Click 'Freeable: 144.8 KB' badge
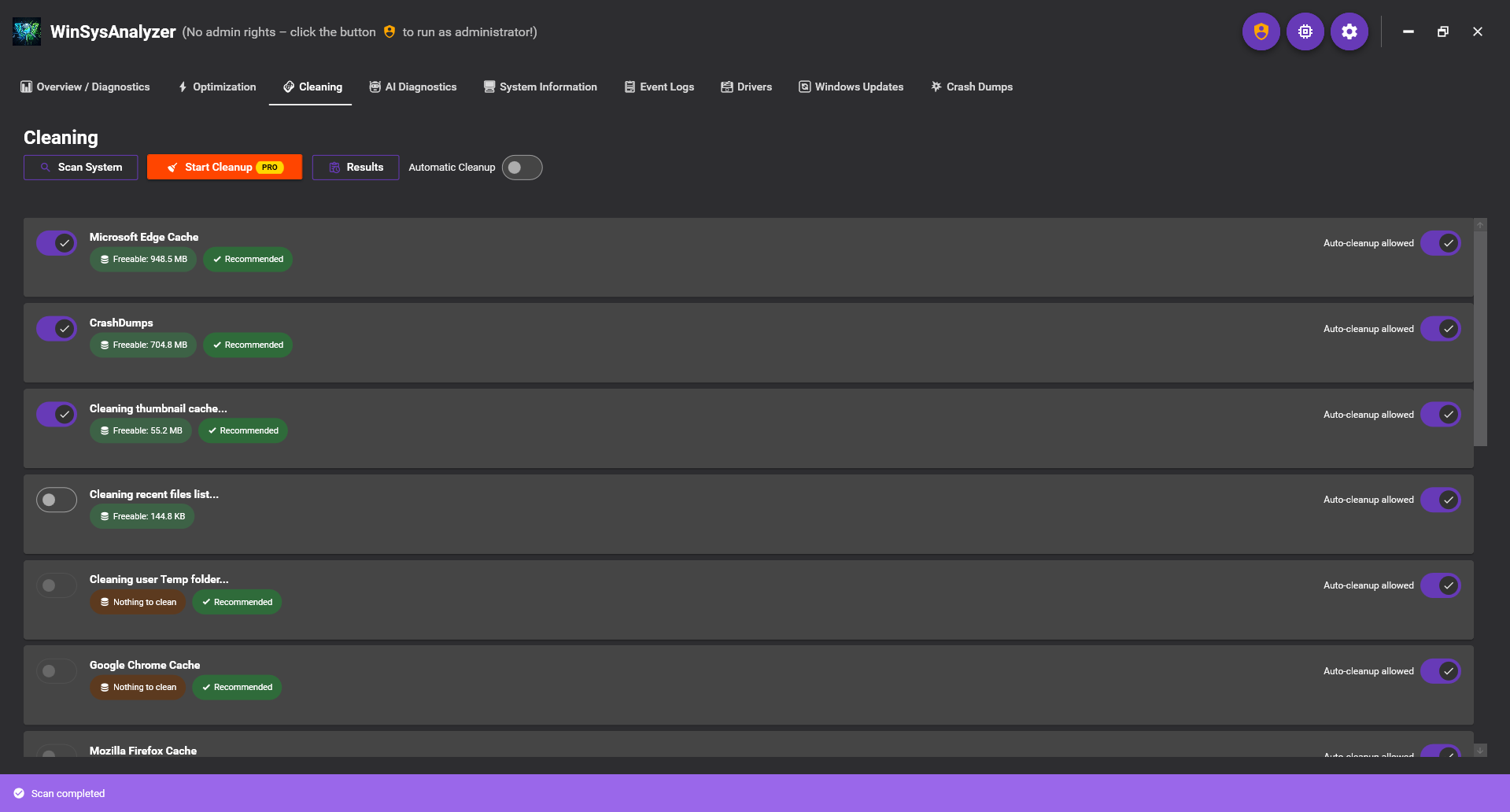The height and width of the screenshot is (812, 1510). pos(142,516)
